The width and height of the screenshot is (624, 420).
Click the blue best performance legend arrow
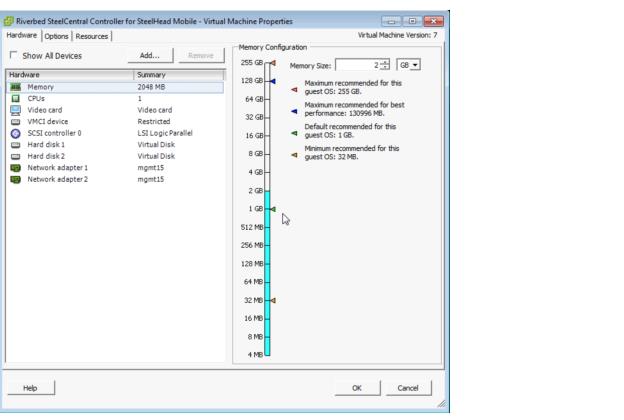click(x=294, y=111)
